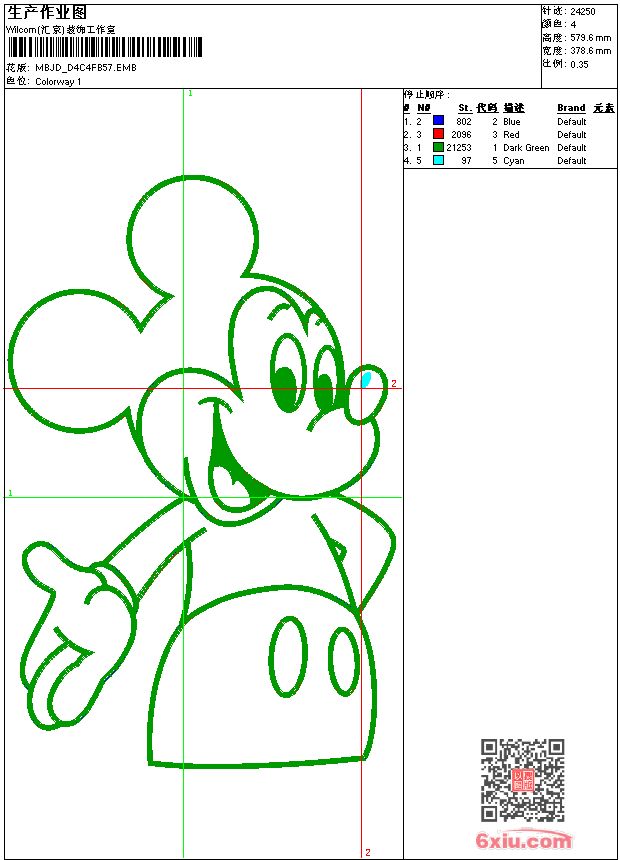Click 'Default' brand in the Cyan row
Image resolution: width=620 pixels, height=860 pixels.
572,161
